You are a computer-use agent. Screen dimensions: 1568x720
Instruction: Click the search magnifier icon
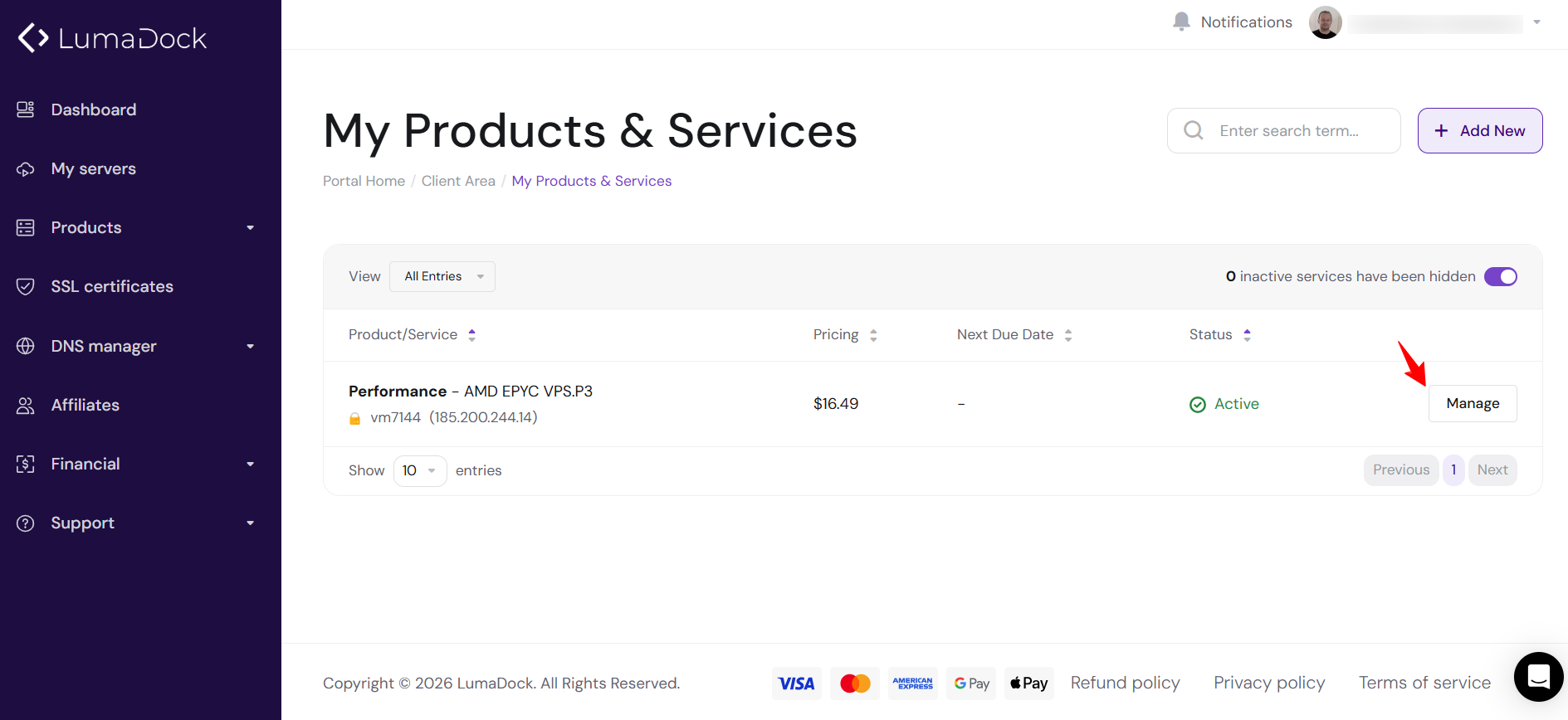click(1194, 130)
